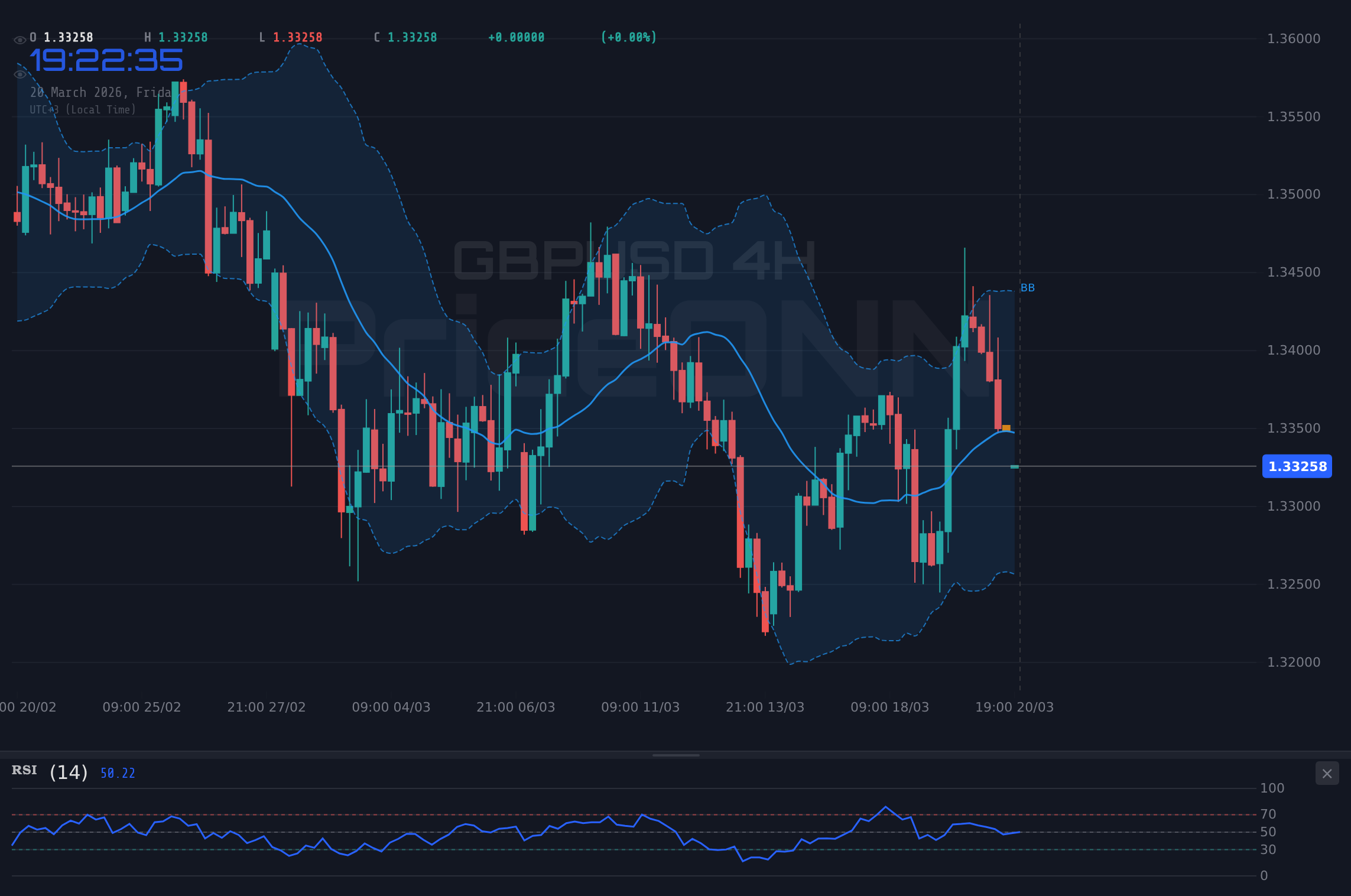
Task: Click the 09:00 18/03 time axis label
Action: click(x=891, y=706)
